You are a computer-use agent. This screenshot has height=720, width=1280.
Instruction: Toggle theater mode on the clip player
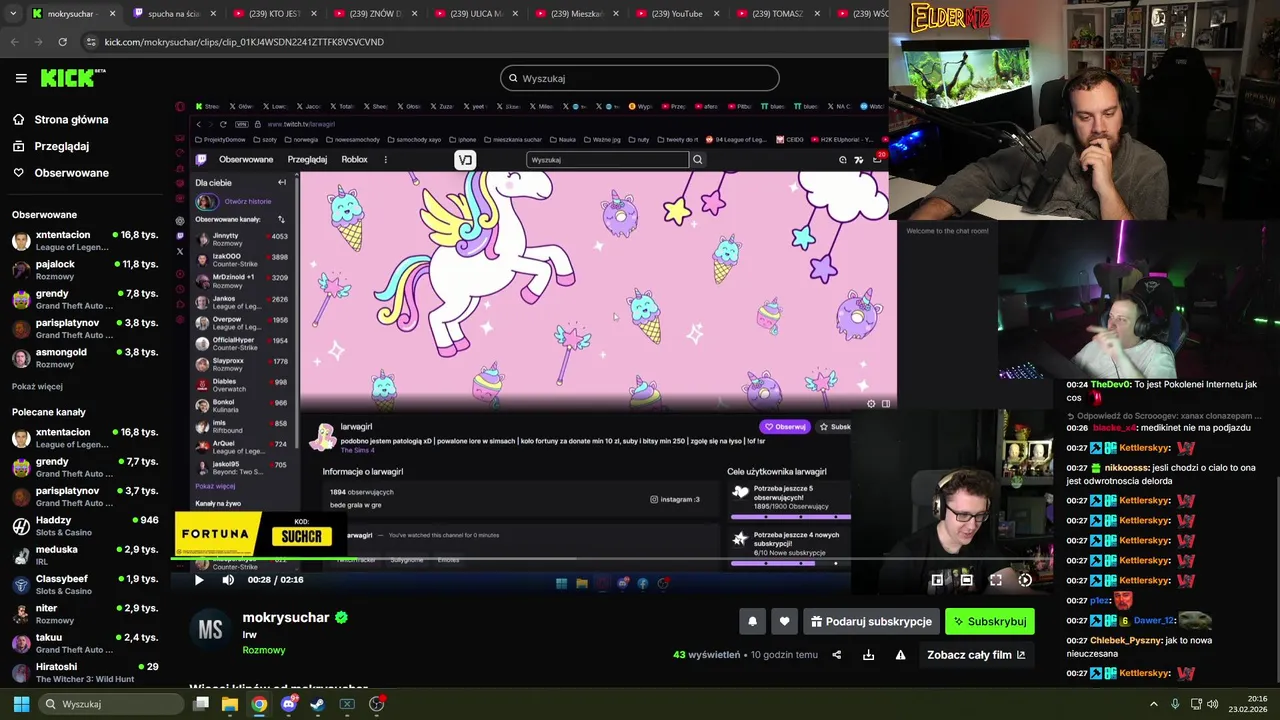point(967,580)
